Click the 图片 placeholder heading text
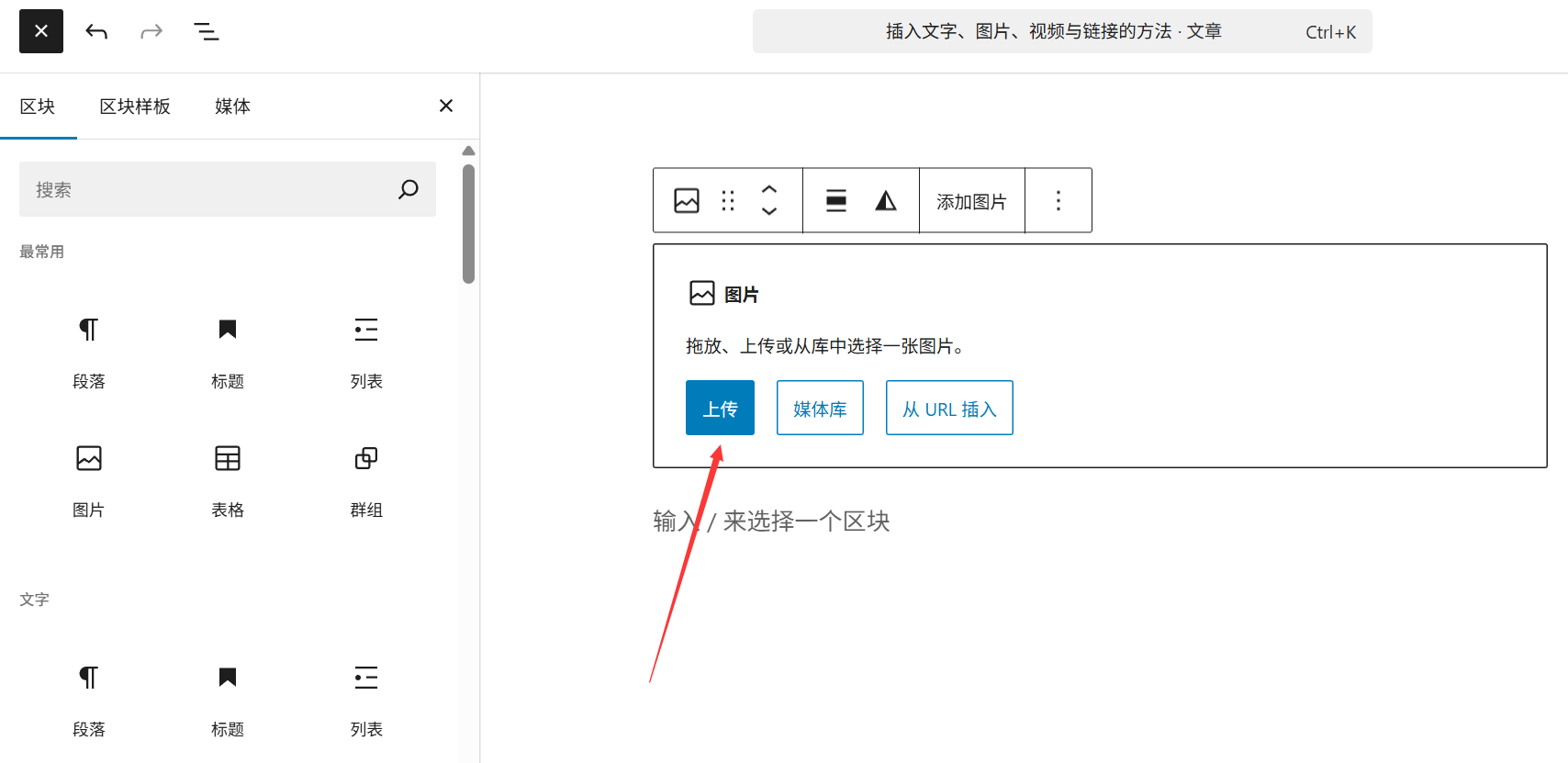This screenshot has width=1568, height=763. [x=742, y=295]
